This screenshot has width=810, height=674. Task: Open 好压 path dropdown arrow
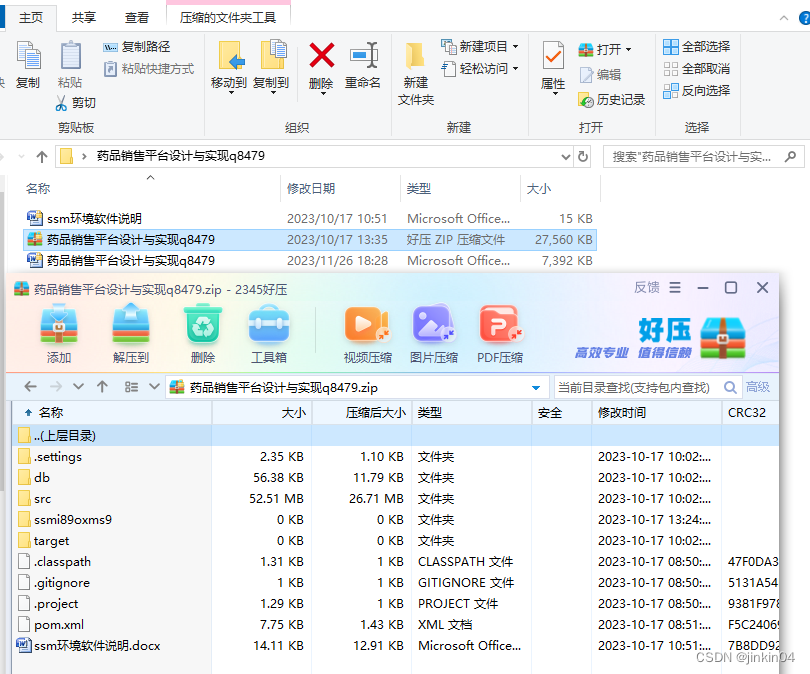point(536,388)
